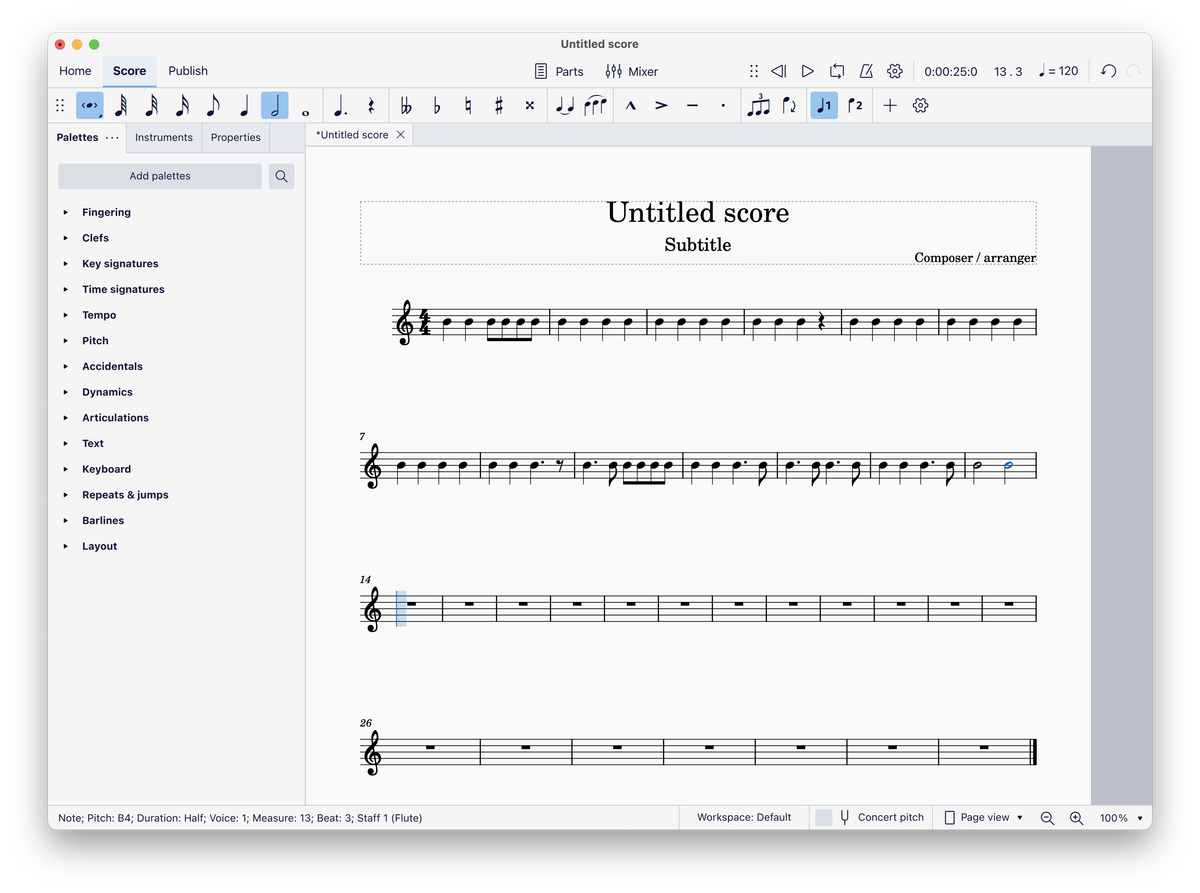
Task: Apply the sharp accidental
Action: [498, 106]
